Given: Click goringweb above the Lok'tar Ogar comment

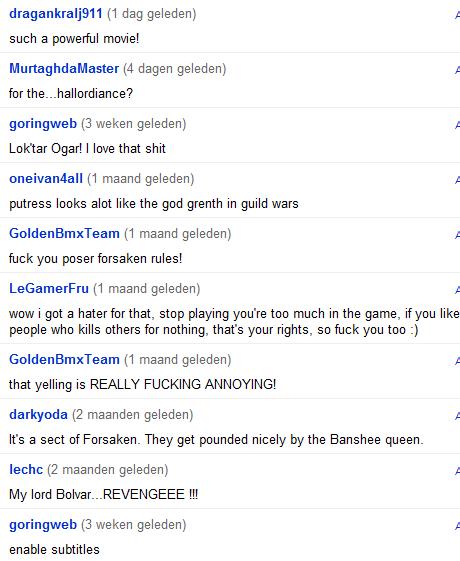Looking at the screenshot, I should 43,124.
